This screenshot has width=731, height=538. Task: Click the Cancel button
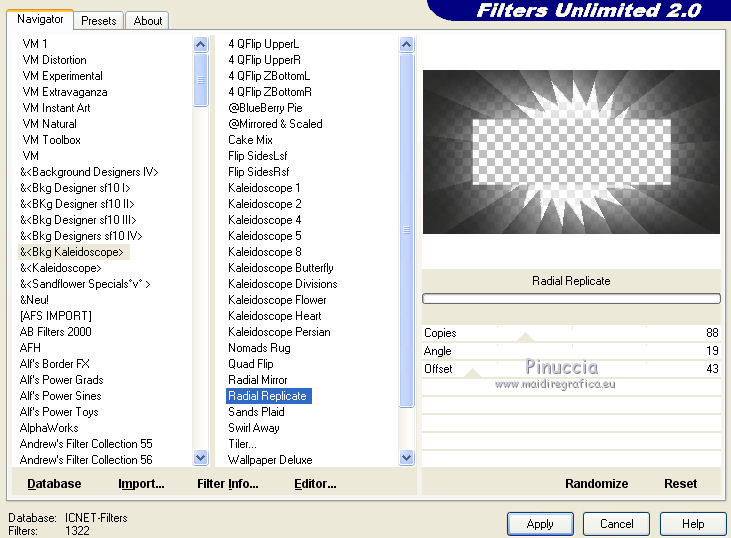(616, 524)
